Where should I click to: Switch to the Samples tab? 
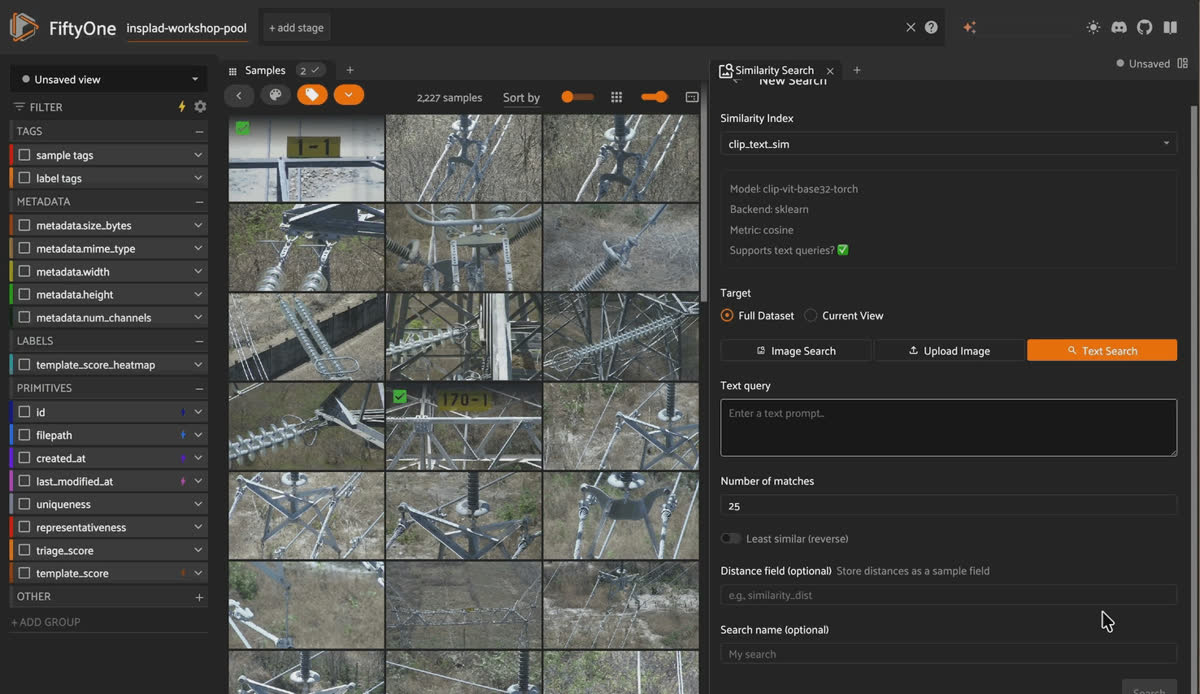pos(265,70)
